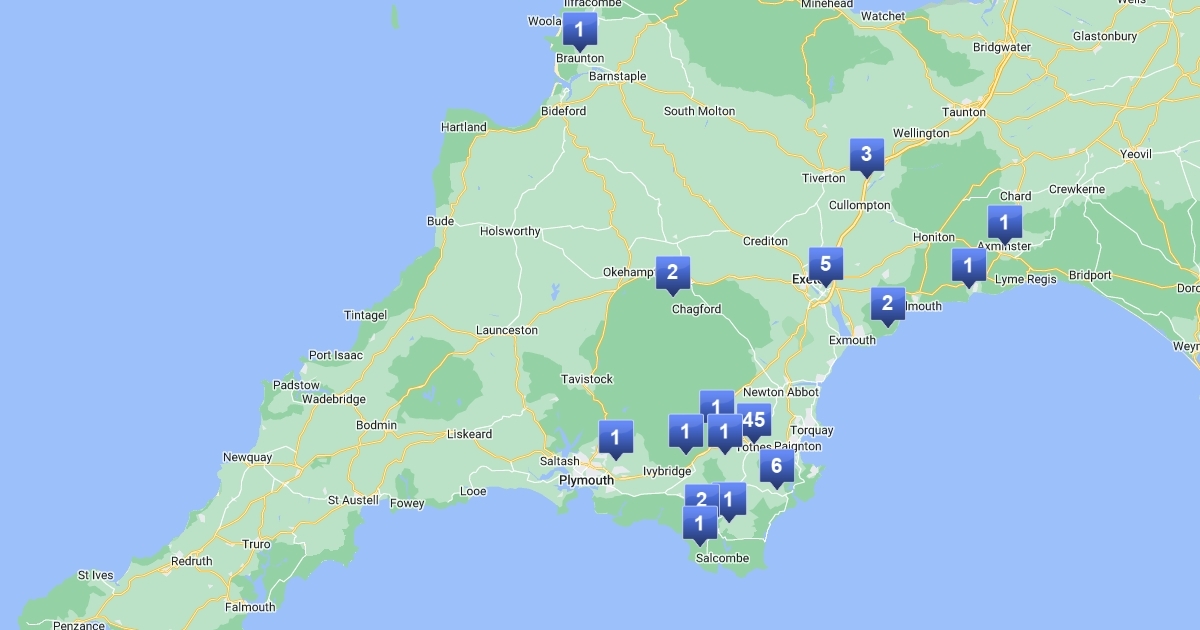Select the Bodmin label
Screen dimensions: 1200x630
coord(377,425)
